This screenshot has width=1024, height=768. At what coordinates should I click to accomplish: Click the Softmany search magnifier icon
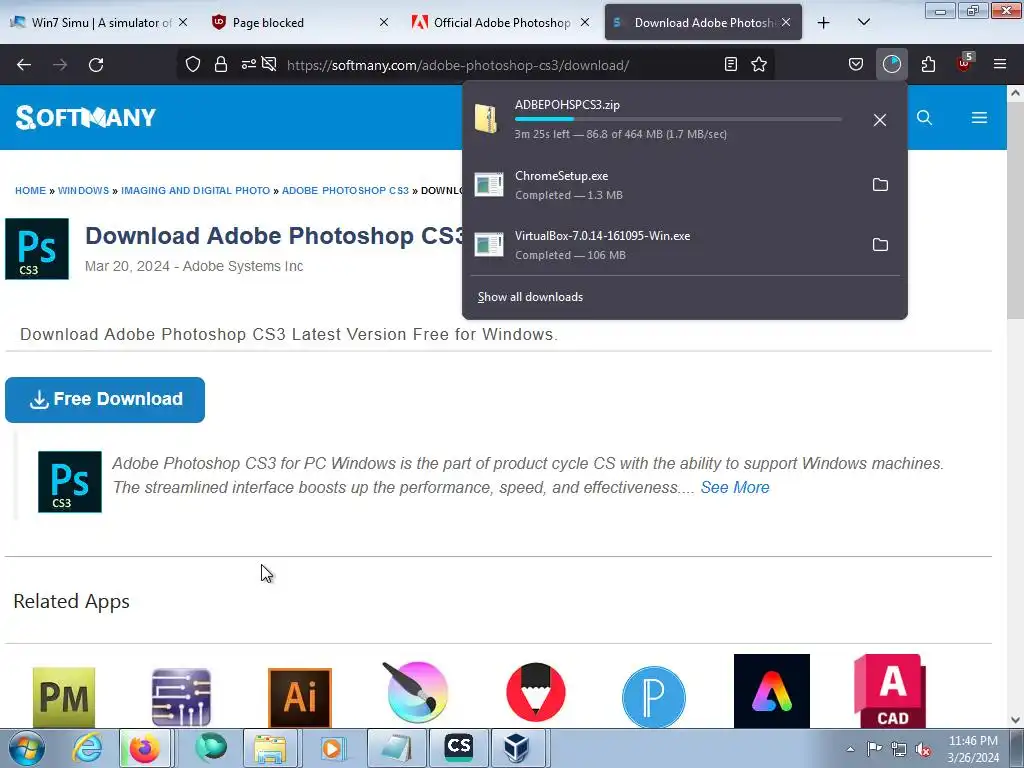924,118
